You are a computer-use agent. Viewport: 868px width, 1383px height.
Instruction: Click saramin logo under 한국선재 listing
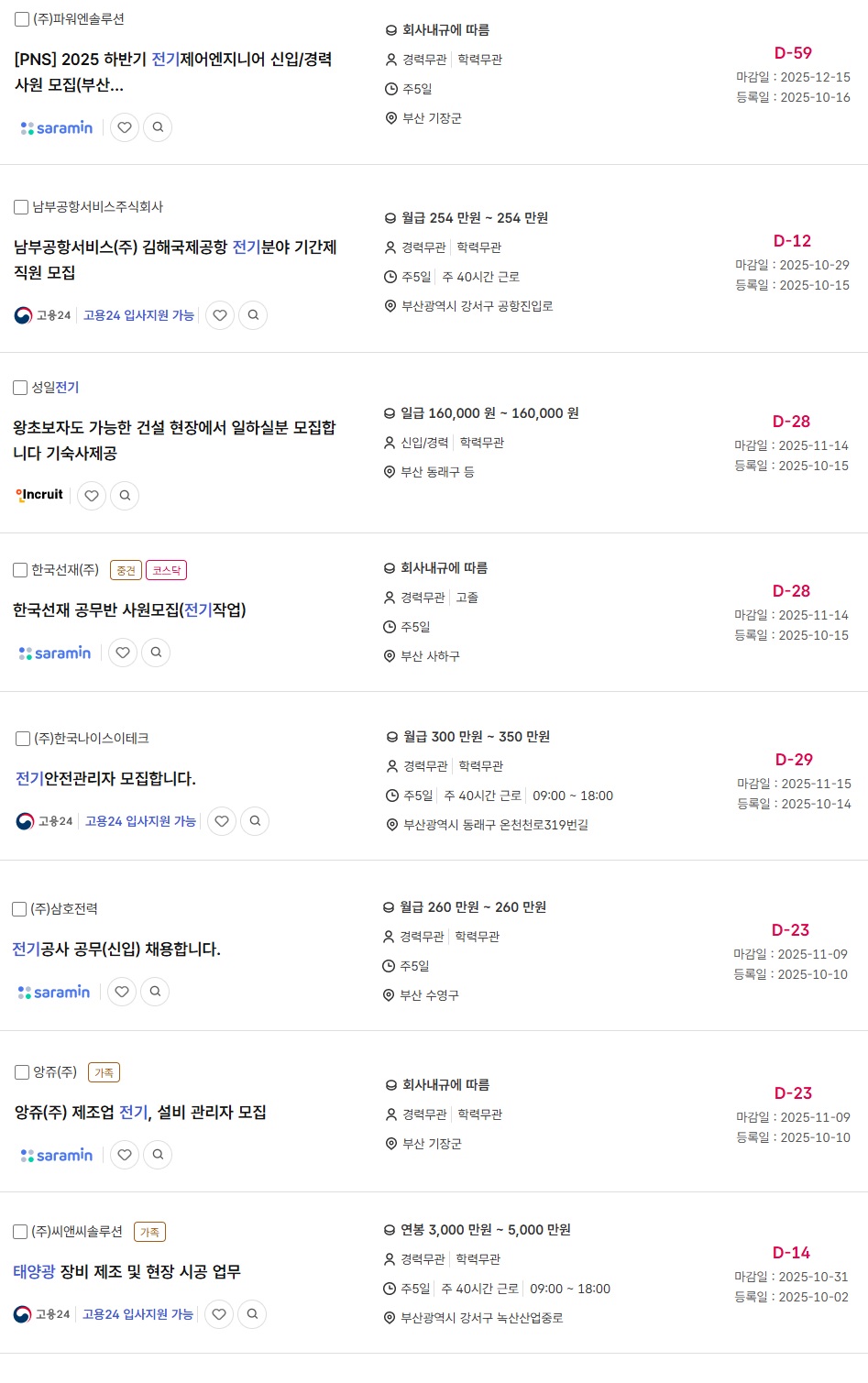pyautogui.click(x=55, y=653)
